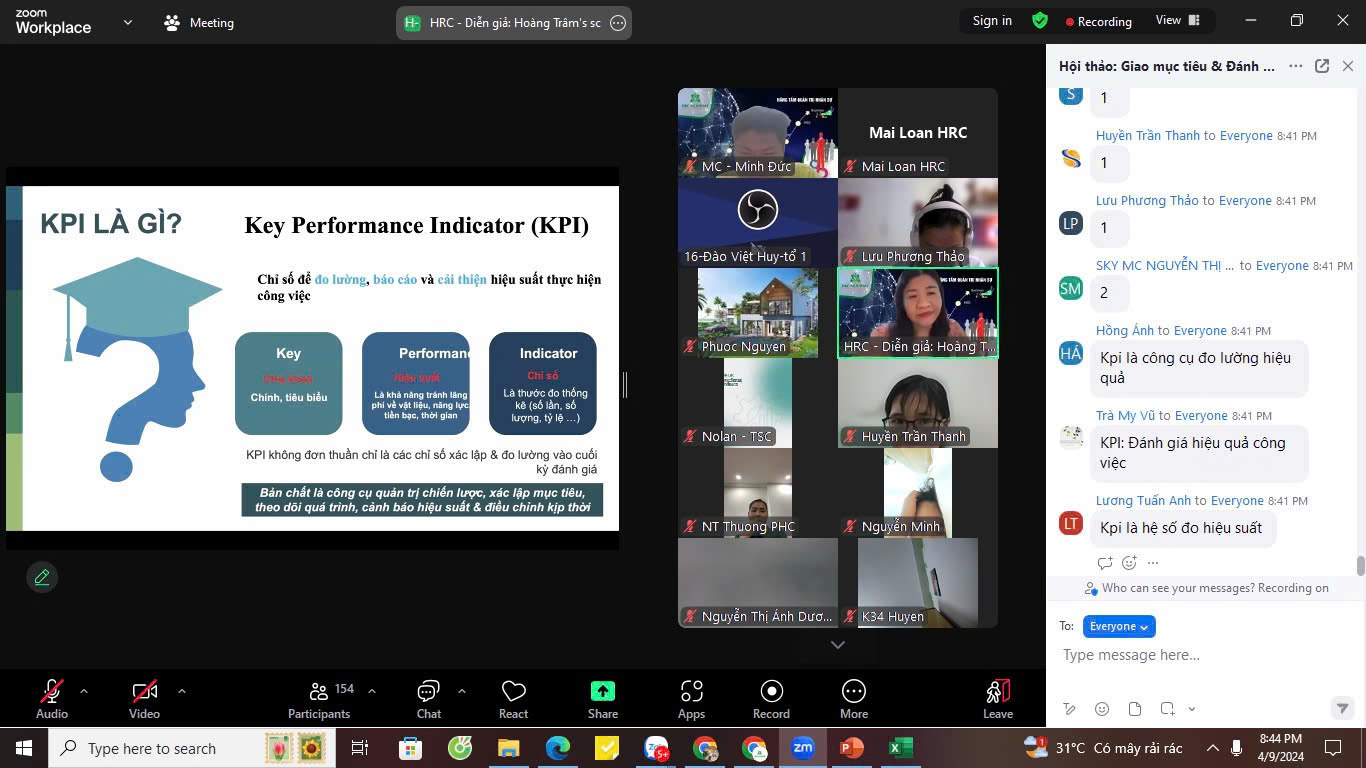Open the Participants list
The width and height of the screenshot is (1366, 768).
point(319,698)
